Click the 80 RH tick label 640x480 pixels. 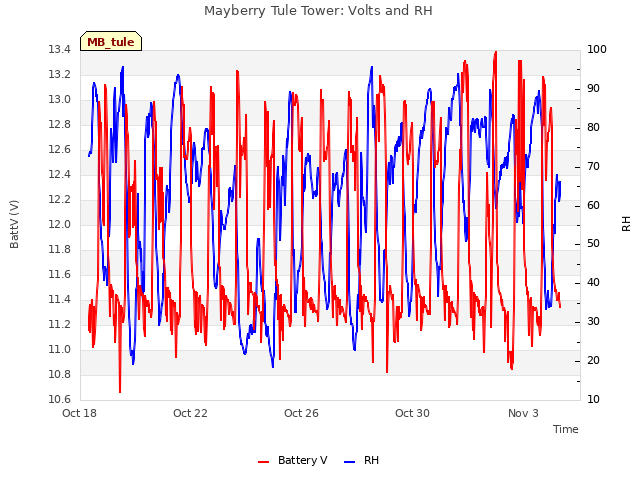click(x=593, y=127)
